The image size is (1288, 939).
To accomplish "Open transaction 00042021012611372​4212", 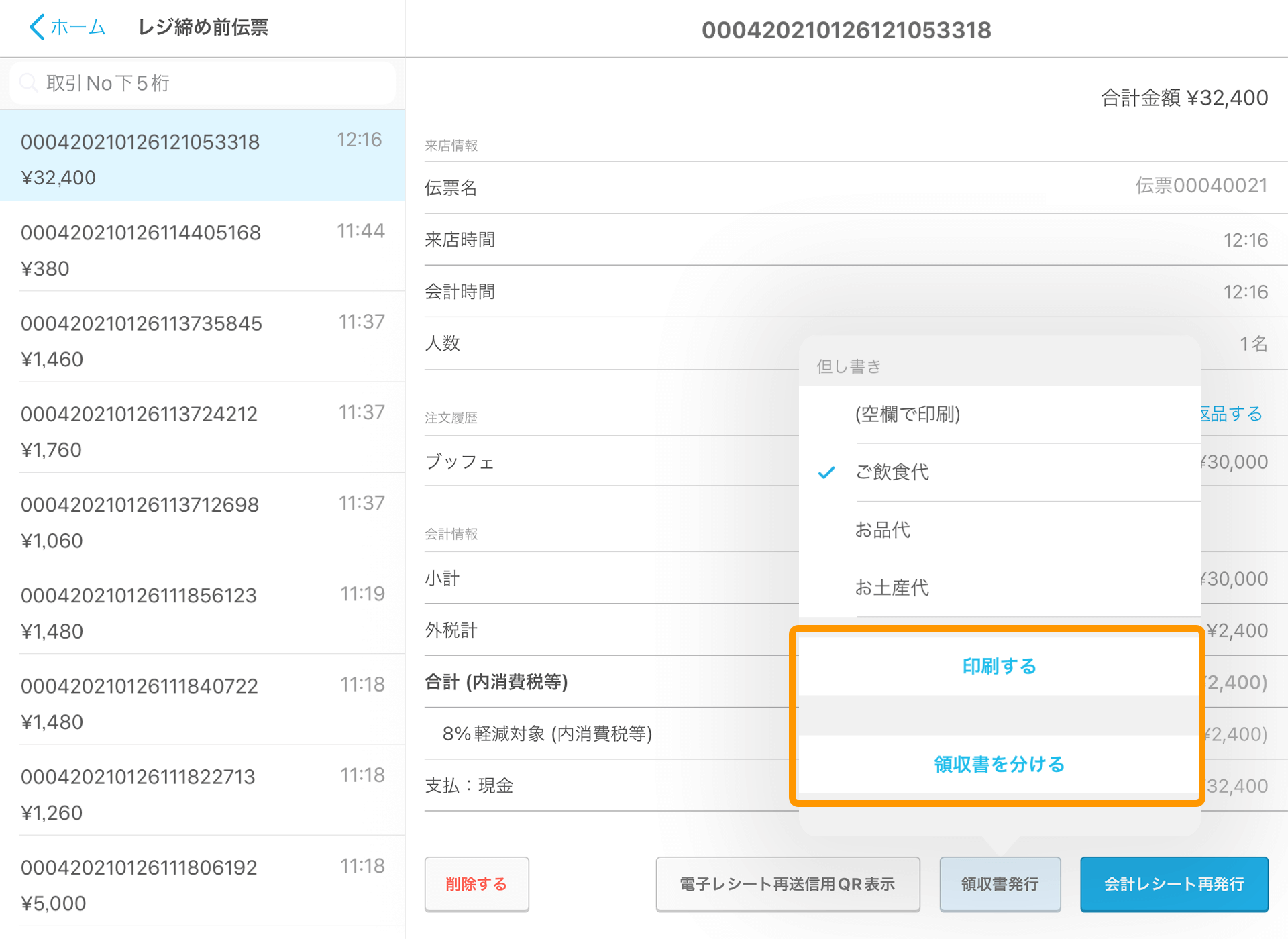I will [x=202, y=427].
